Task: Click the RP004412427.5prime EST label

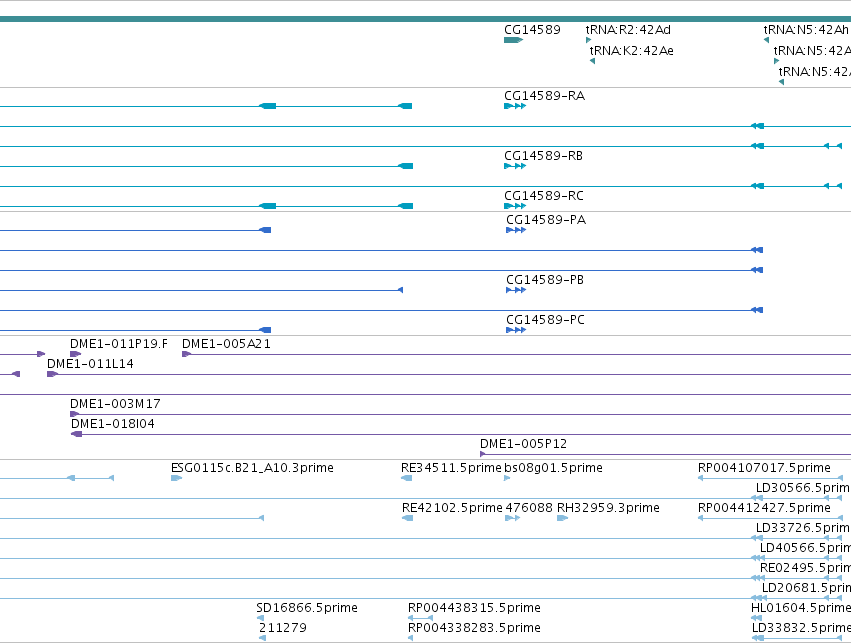Action: pos(764,508)
